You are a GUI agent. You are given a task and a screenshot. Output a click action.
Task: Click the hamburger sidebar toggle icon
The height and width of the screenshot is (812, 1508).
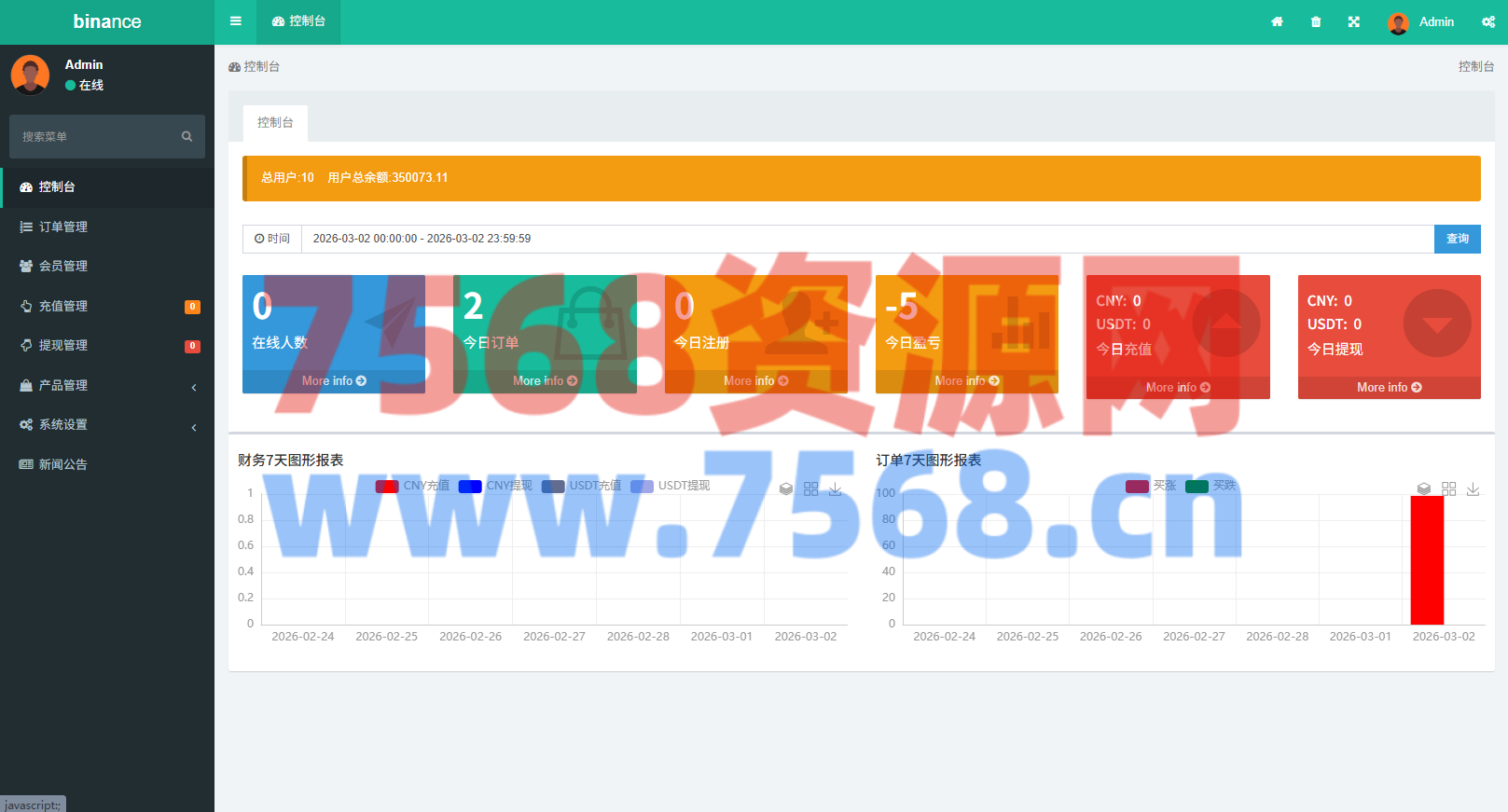pos(235,21)
